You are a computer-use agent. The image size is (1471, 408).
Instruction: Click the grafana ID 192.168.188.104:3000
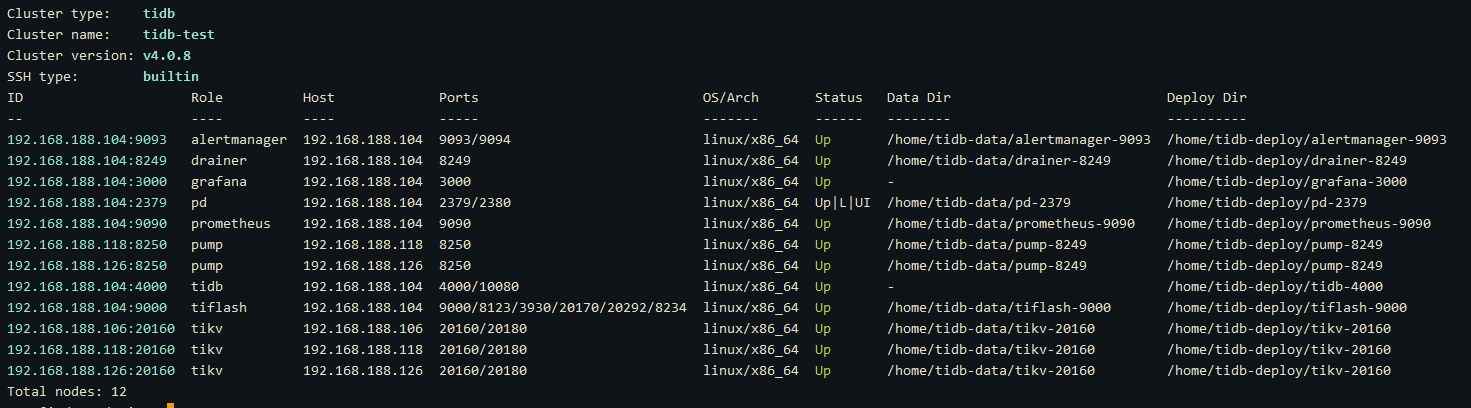[x=87, y=182]
